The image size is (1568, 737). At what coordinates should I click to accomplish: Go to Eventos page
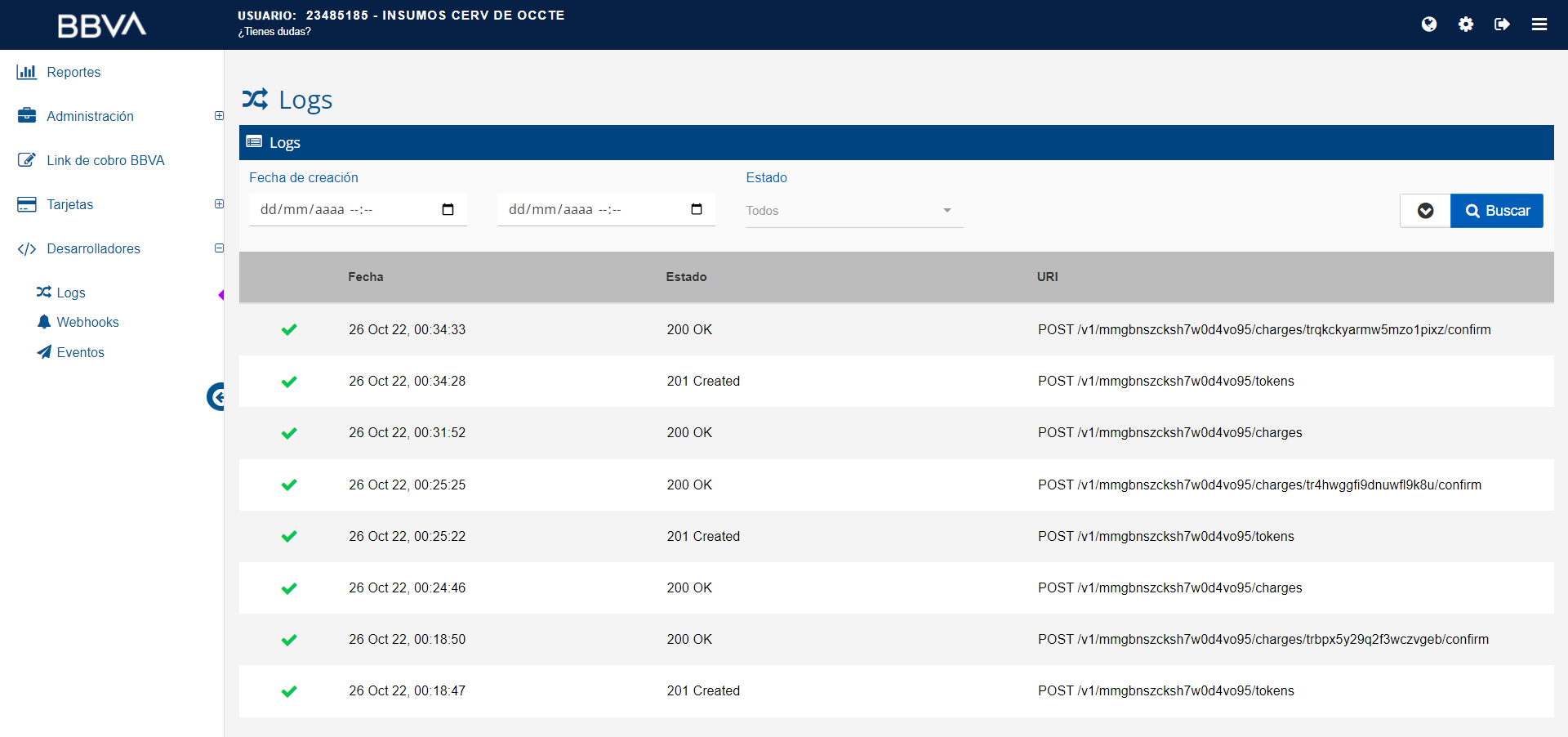point(80,352)
